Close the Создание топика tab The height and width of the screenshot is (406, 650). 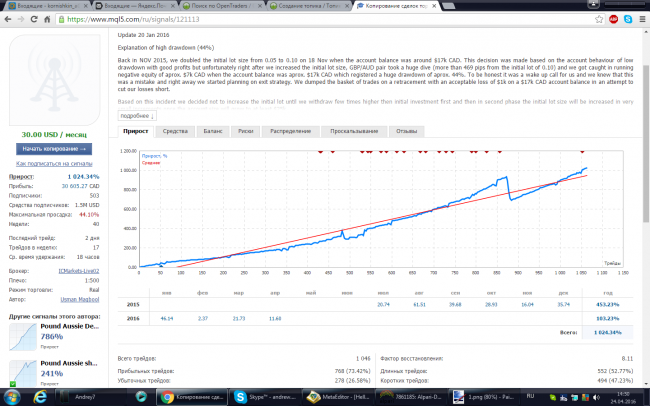[x=347, y=6]
